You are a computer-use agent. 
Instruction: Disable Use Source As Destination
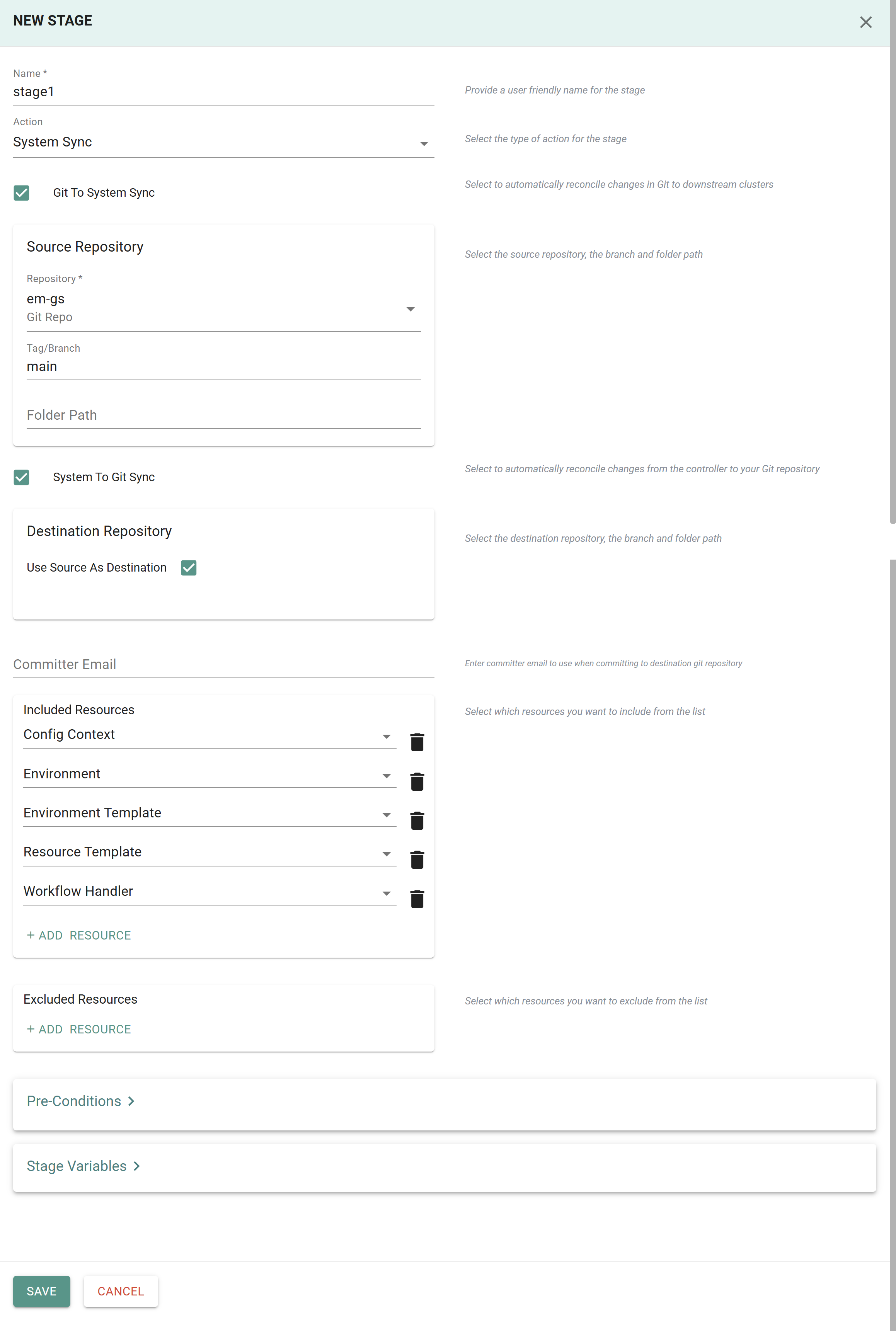point(189,568)
